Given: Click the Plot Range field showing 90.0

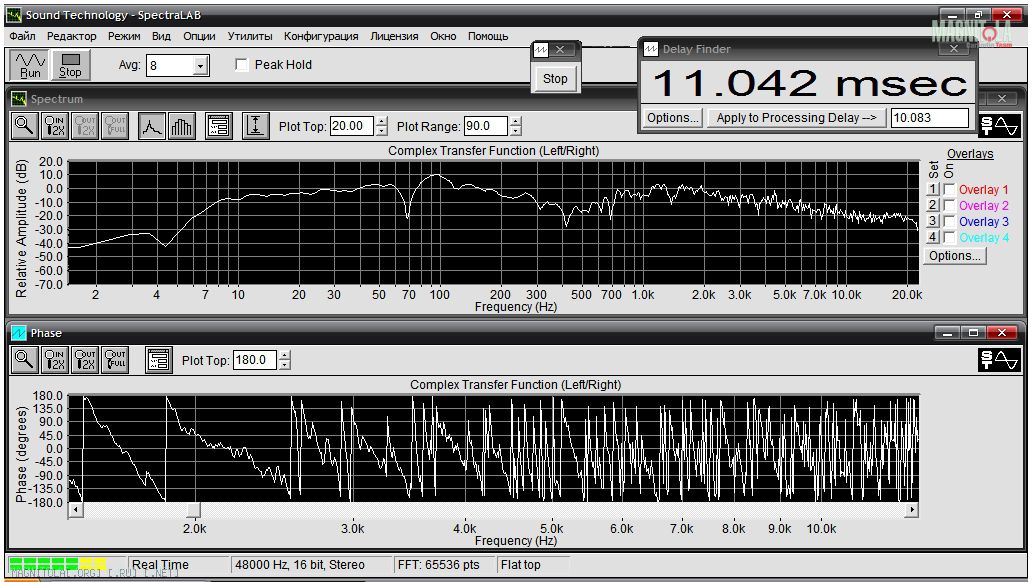Looking at the screenshot, I should click(486, 126).
